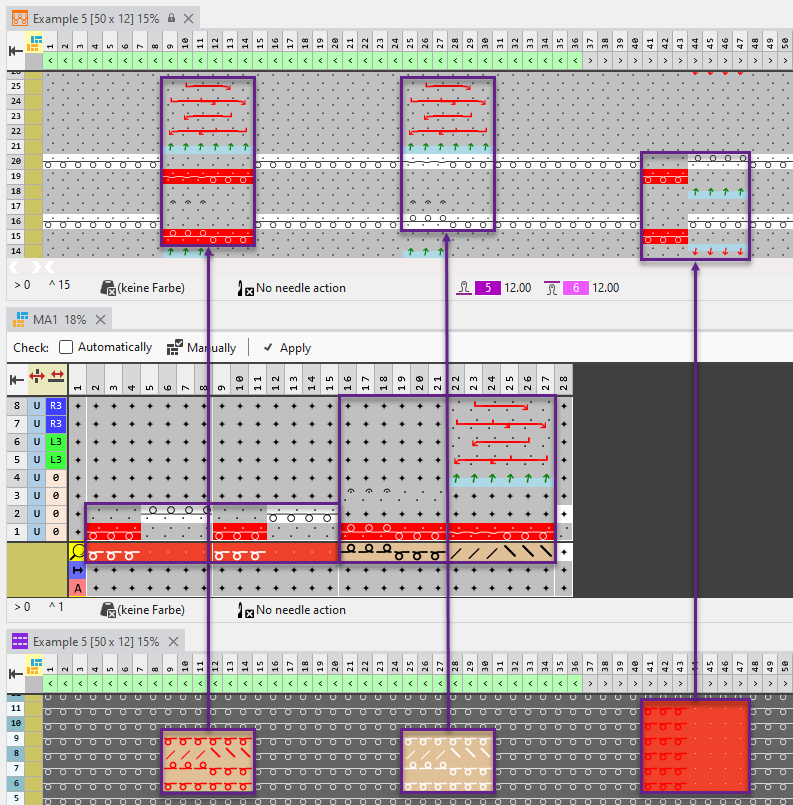Click the horizontal red arrow icon in MA1 header
This screenshot has height=805, width=793.
[x=56, y=377]
